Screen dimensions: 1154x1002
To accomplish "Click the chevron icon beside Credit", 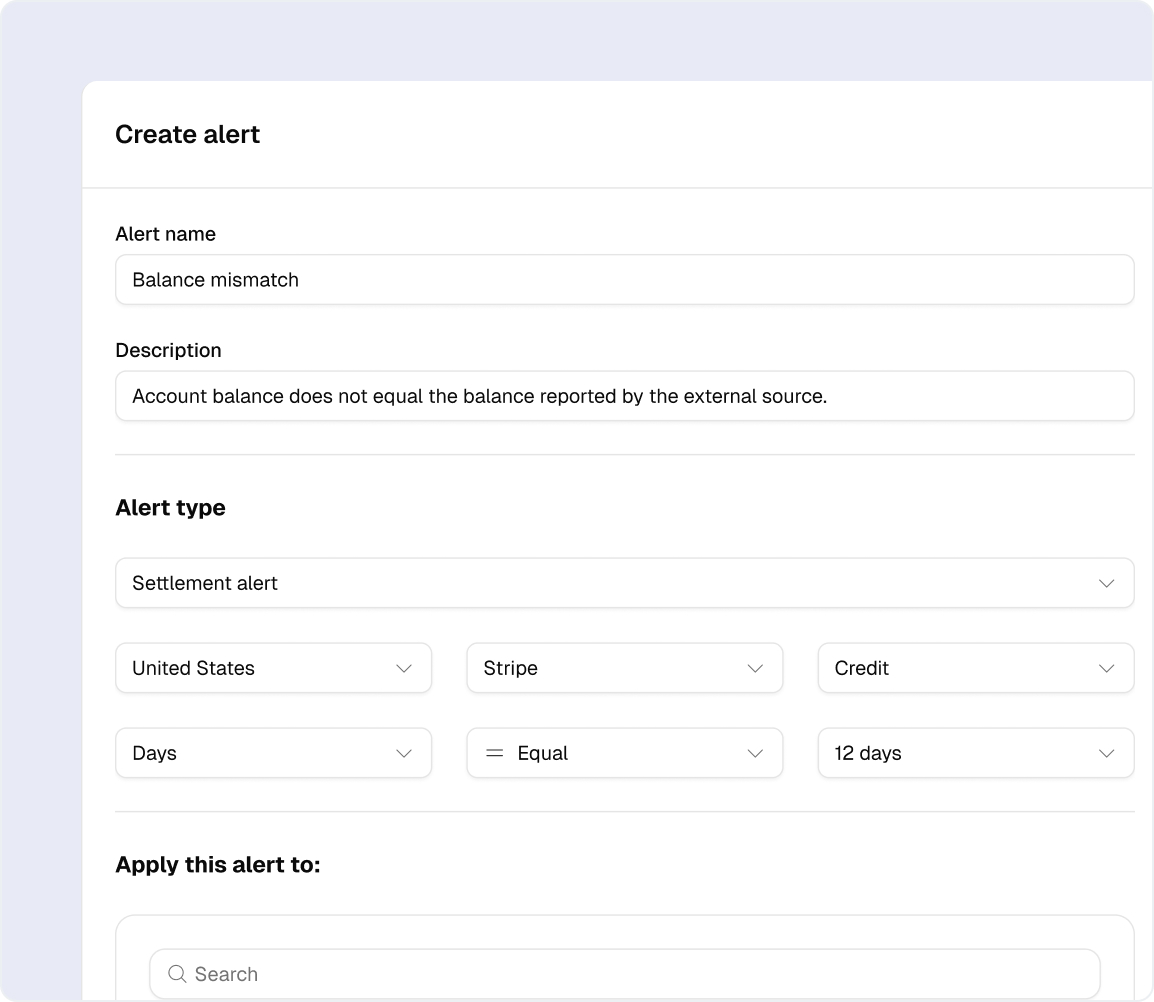I will [1106, 668].
